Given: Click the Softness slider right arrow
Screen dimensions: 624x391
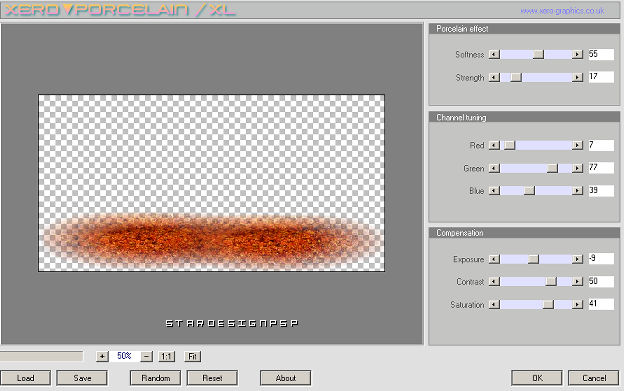Looking at the screenshot, I should click(x=577, y=54).
